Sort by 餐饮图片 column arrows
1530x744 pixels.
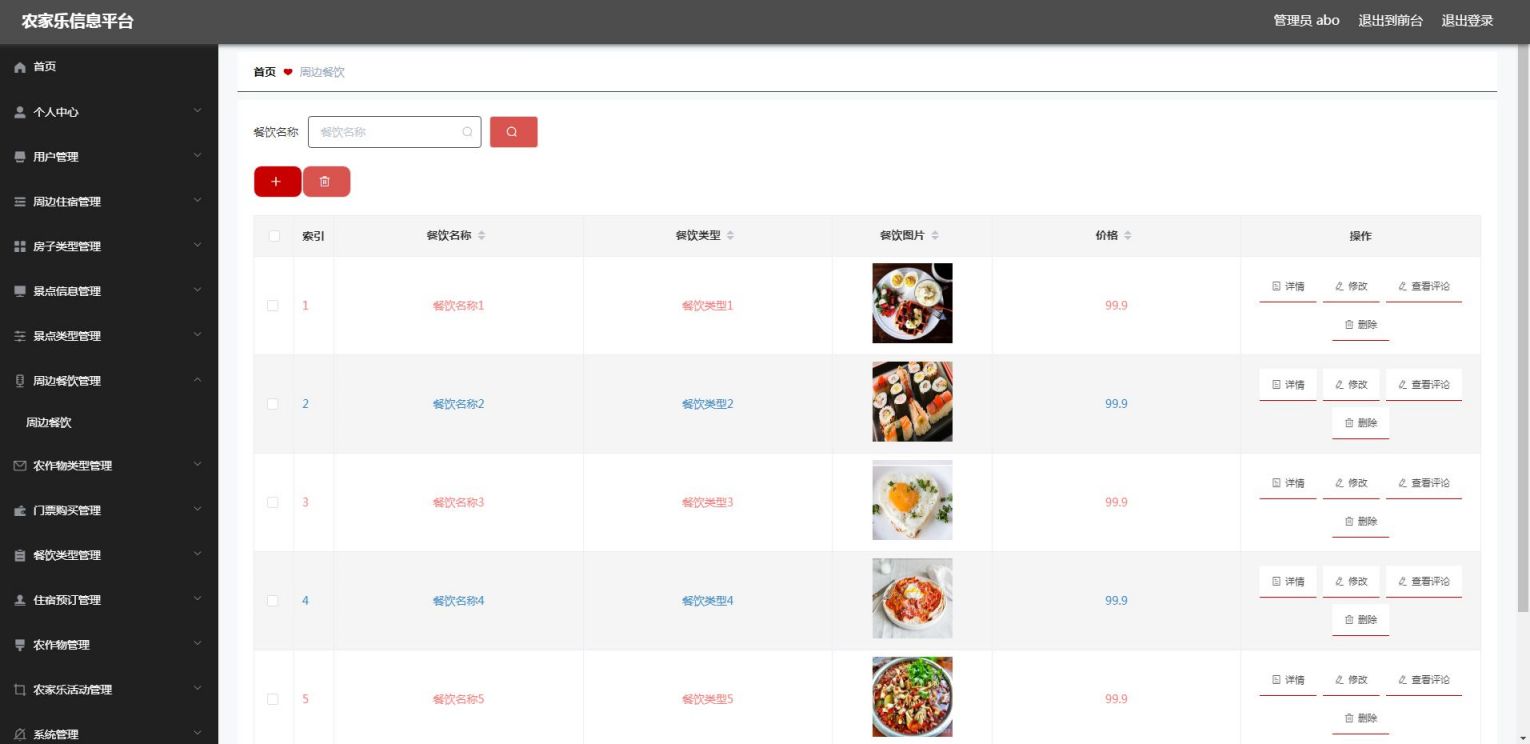[x=935, y=236]
